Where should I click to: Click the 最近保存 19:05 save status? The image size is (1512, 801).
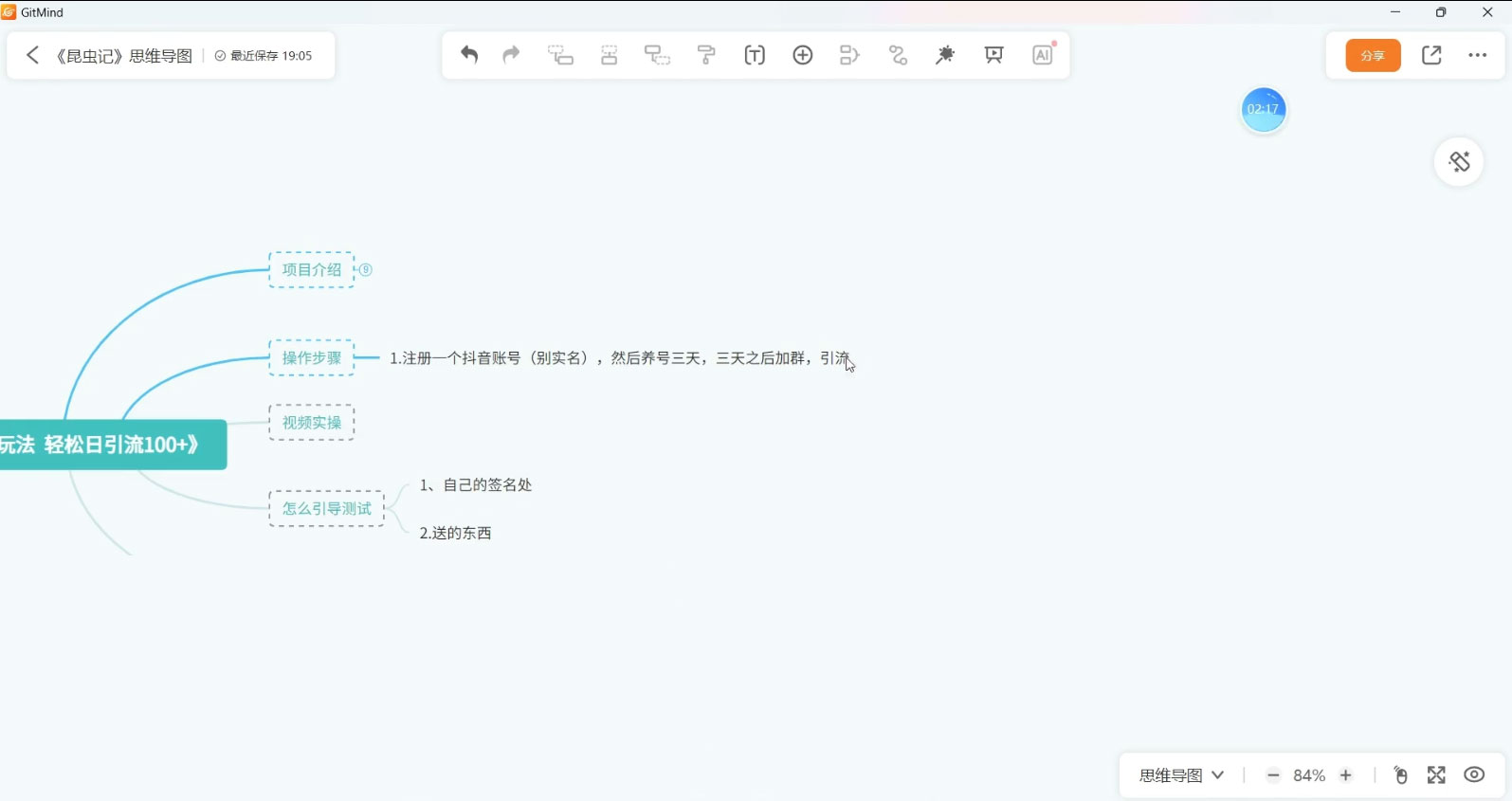click(x=264, y=56)
